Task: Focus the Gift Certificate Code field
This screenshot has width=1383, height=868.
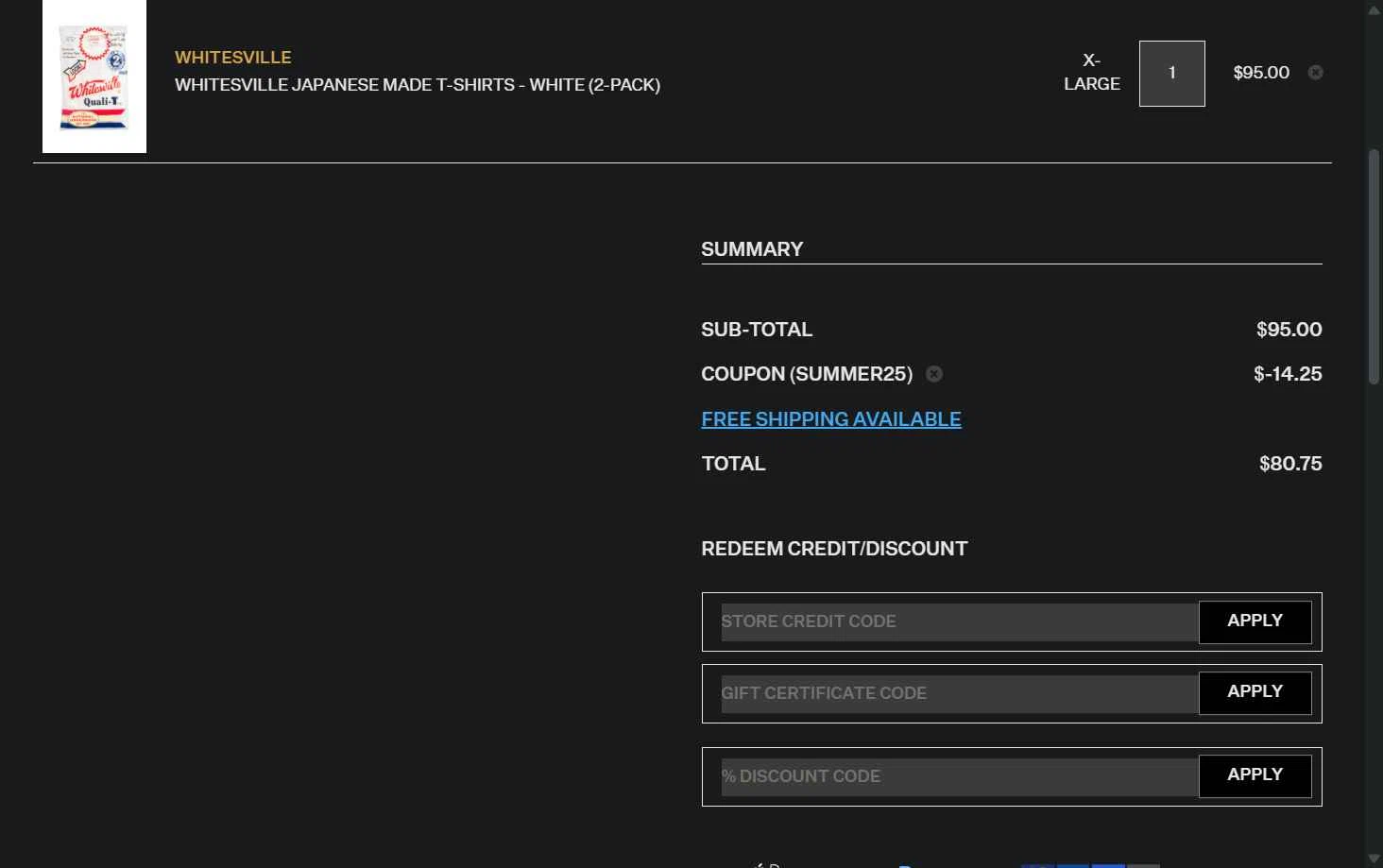Action: 960,693
